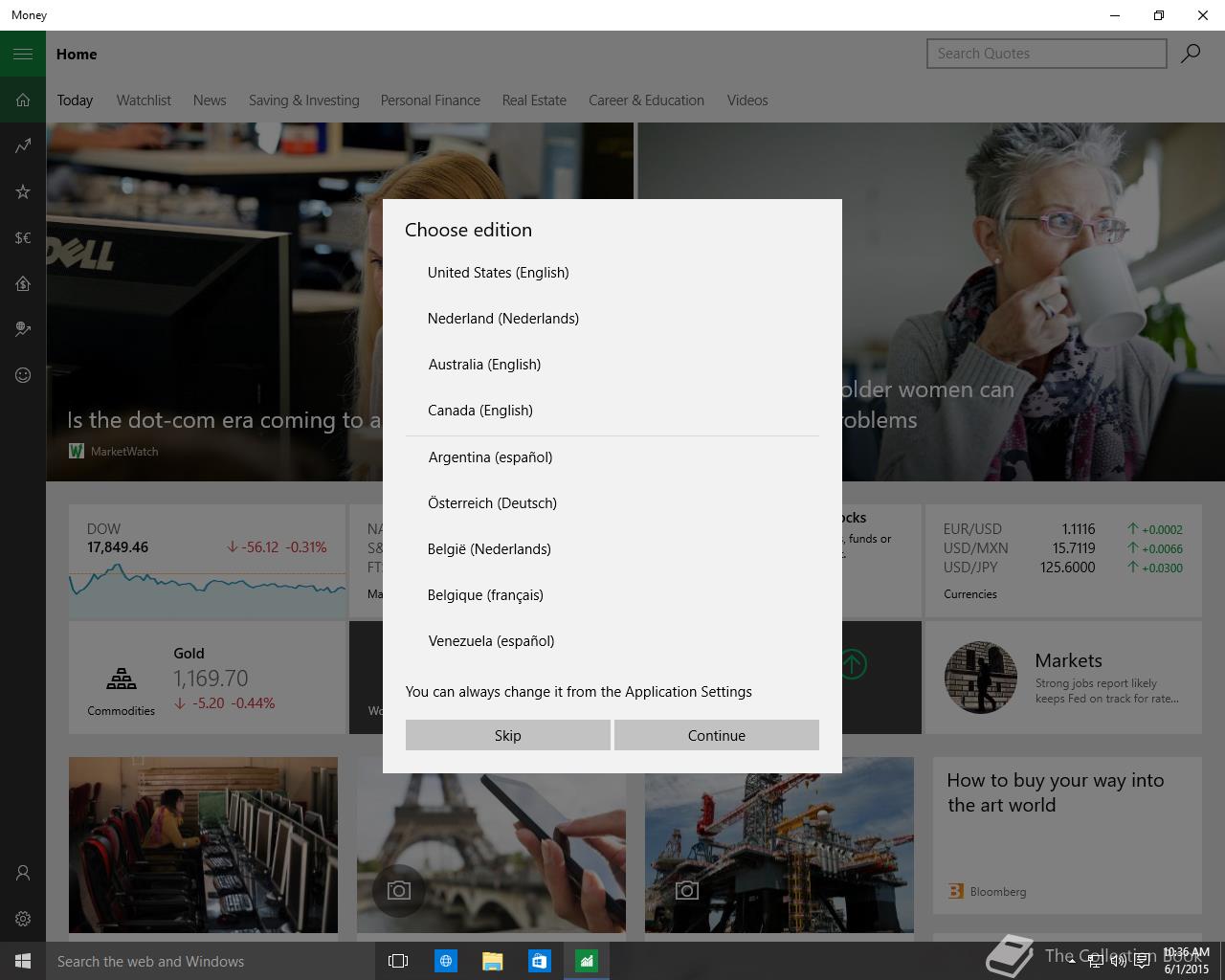Viewport: 1225px width, 980px height.
Task: Choose Belgique (français) edition
Action: pyautogui.click(x=612, y=595)
